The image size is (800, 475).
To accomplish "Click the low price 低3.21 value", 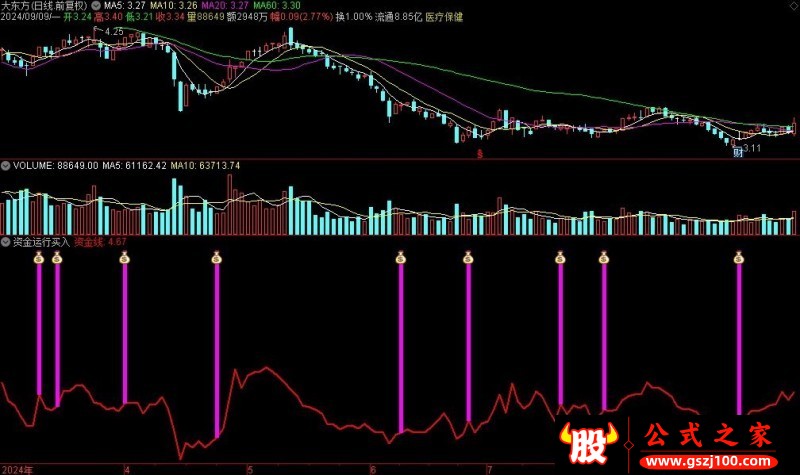I will 139,17.
